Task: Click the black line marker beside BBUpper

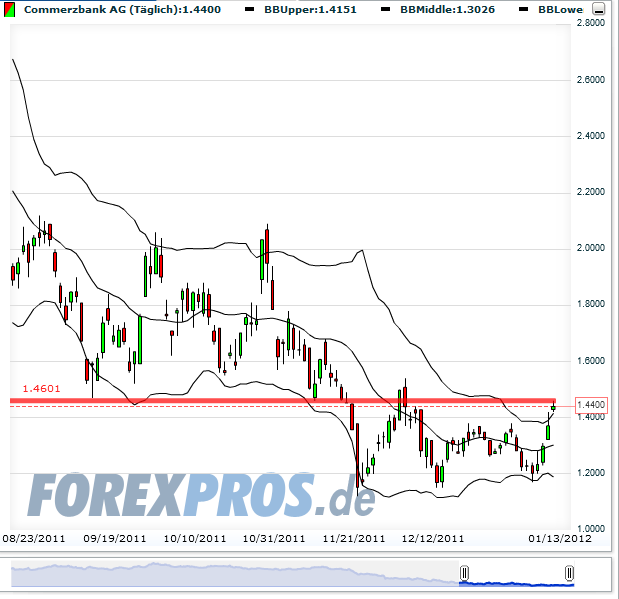Action: pos(249,9)
